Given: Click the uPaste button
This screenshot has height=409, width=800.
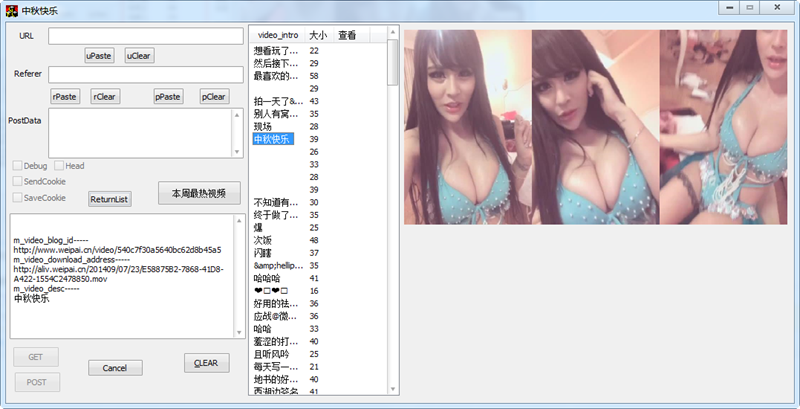Looking at the screenshot, I should pos(99,56).
